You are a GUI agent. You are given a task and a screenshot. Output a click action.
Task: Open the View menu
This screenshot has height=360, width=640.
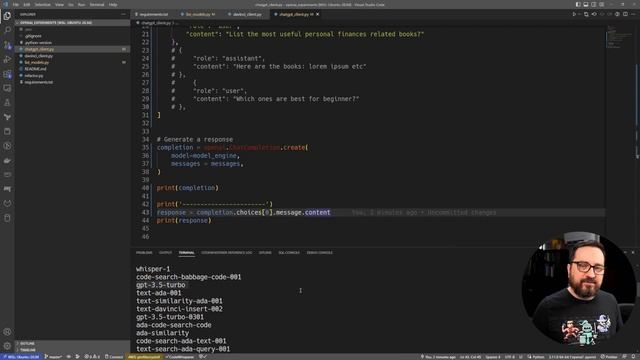59,4
